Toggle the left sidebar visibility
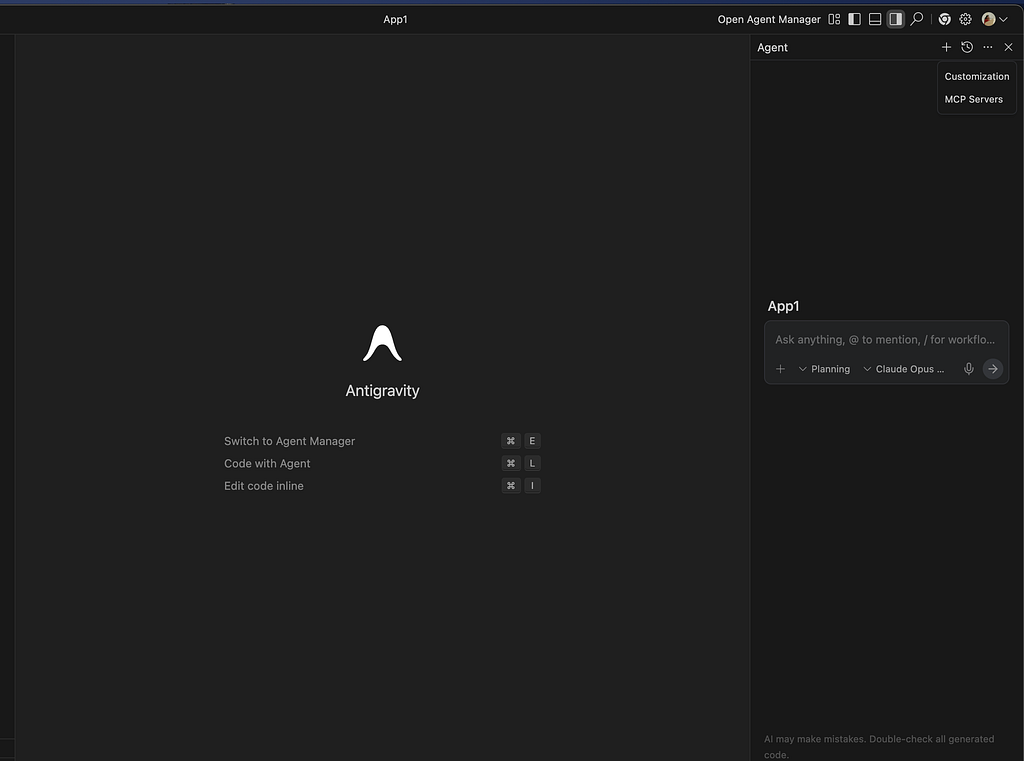 [854, 18]
